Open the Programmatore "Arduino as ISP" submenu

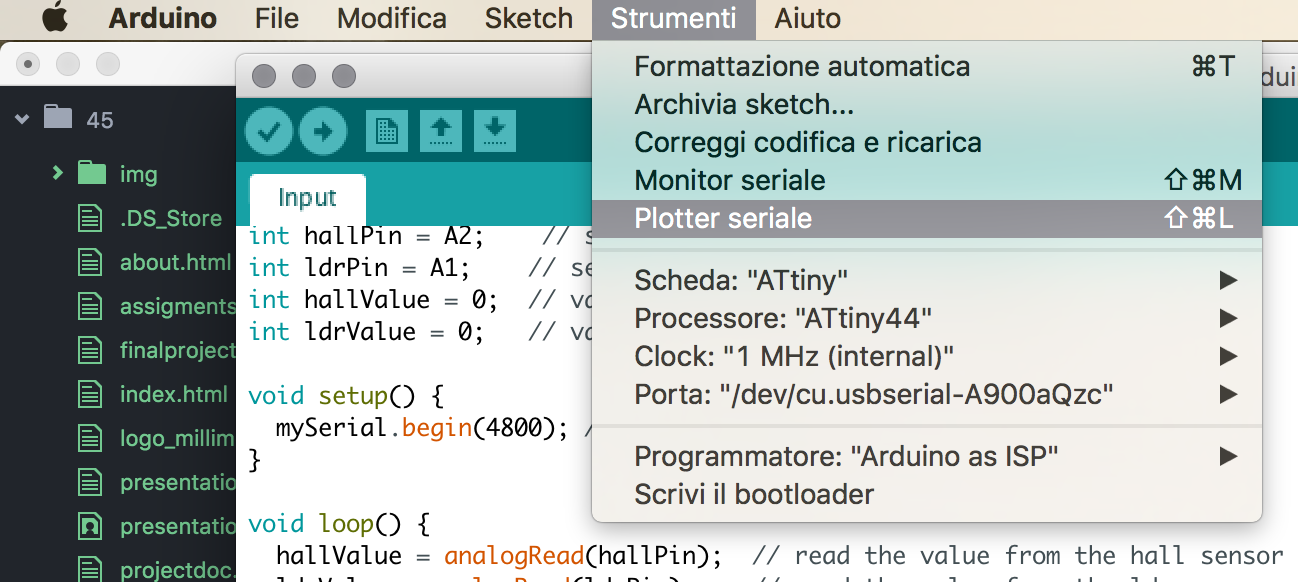(x=927, y=457)
